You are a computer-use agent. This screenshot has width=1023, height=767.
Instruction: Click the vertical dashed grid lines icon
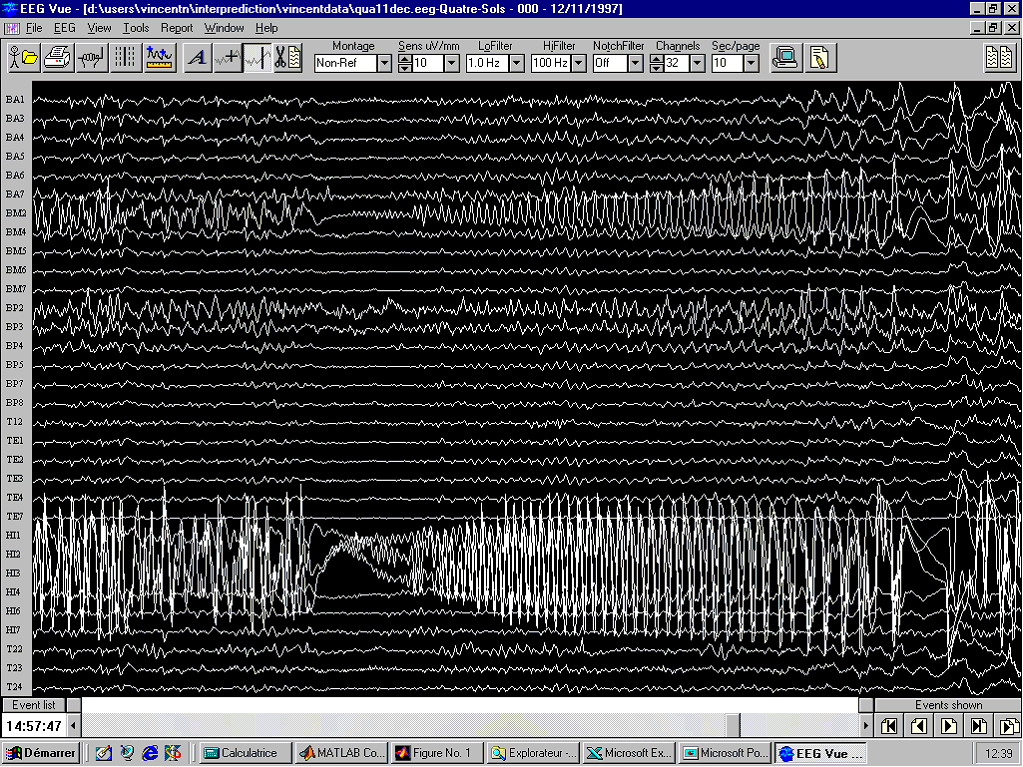[125, 57]
